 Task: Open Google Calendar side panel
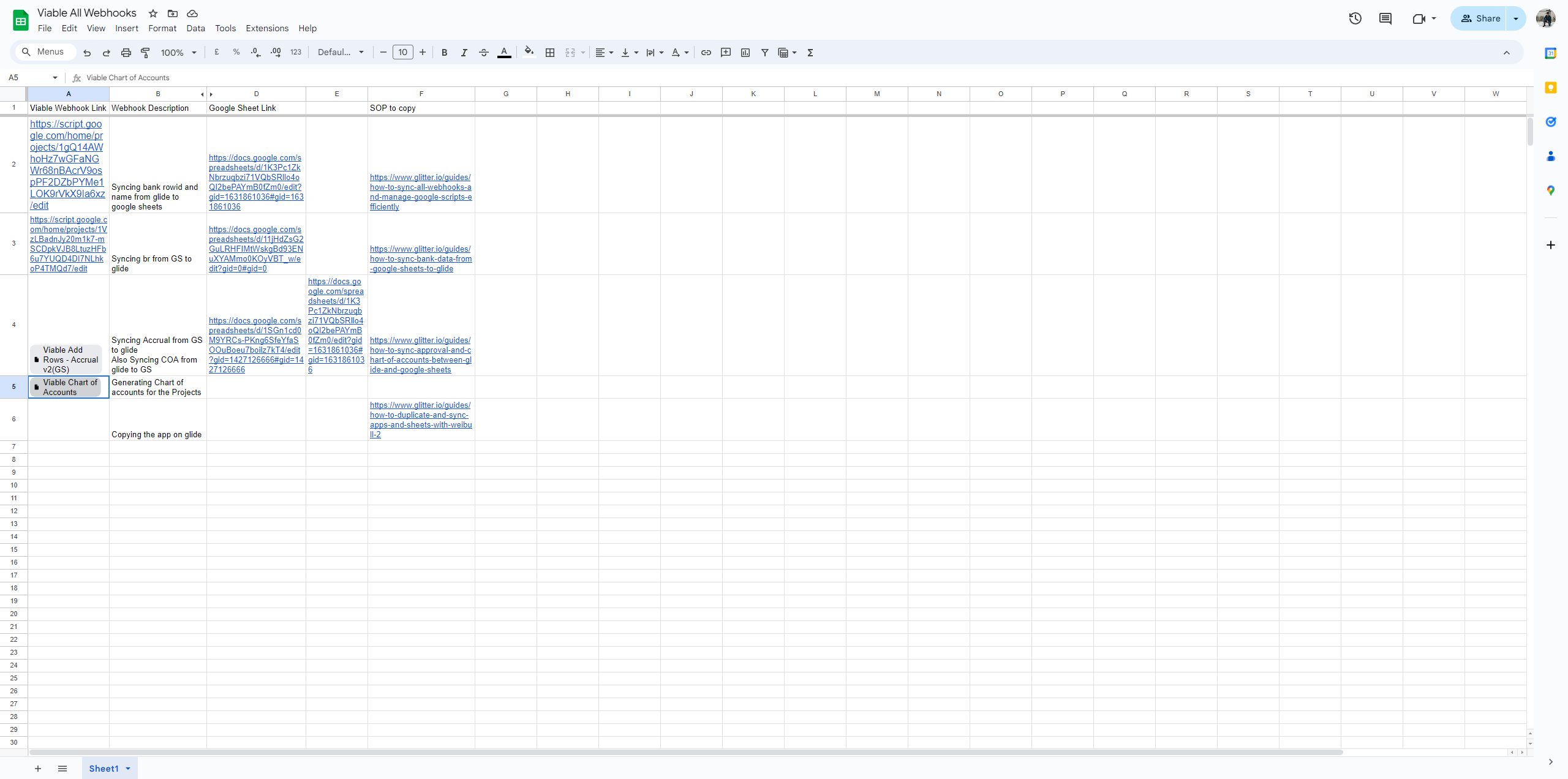[x=1551, y=53]
